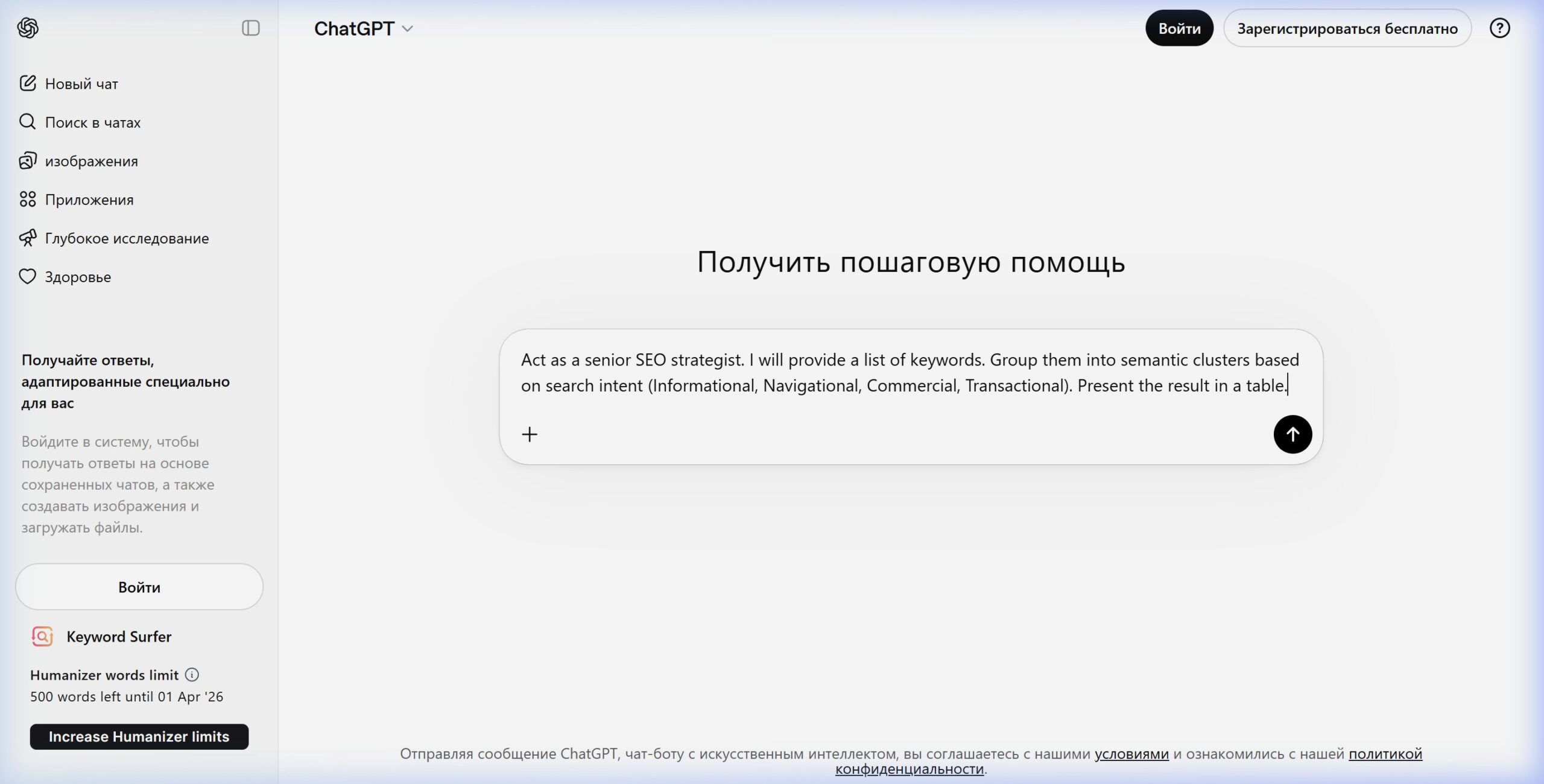
Task: Send the prompt with the arrow button
Action: [x=1292, y=434]
